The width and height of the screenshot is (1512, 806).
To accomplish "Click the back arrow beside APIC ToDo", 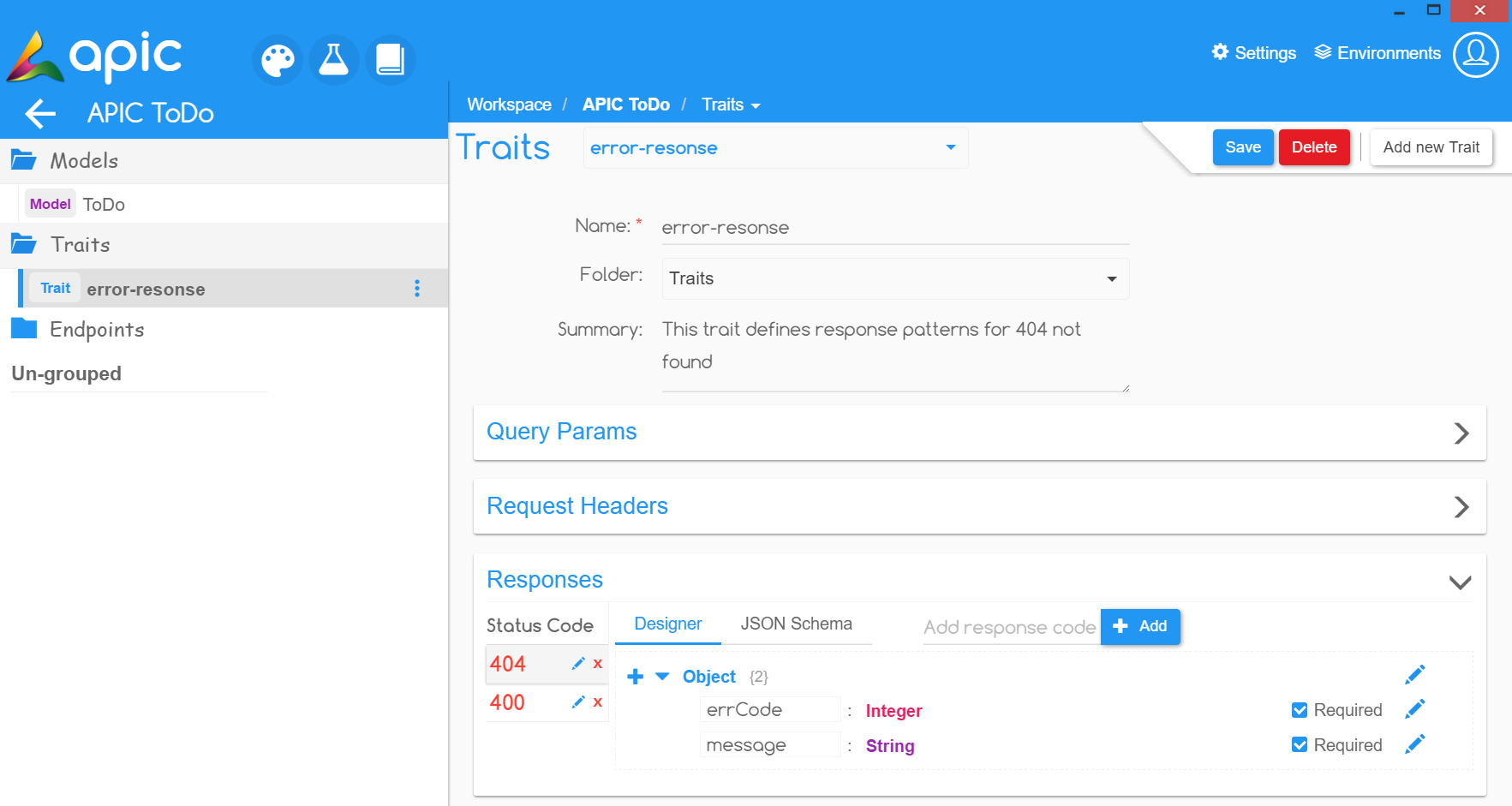I will 40,113.
